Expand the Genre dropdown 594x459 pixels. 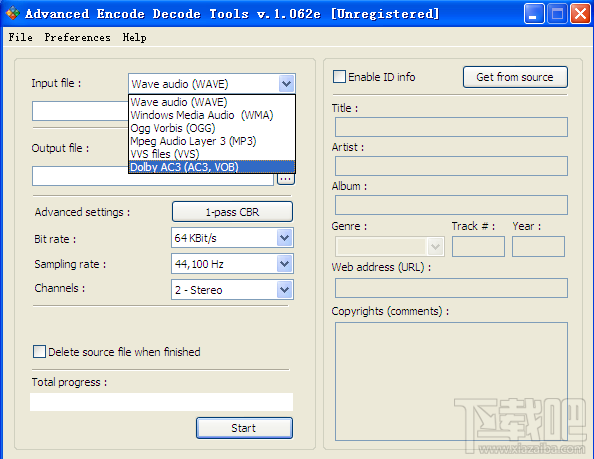436,247
